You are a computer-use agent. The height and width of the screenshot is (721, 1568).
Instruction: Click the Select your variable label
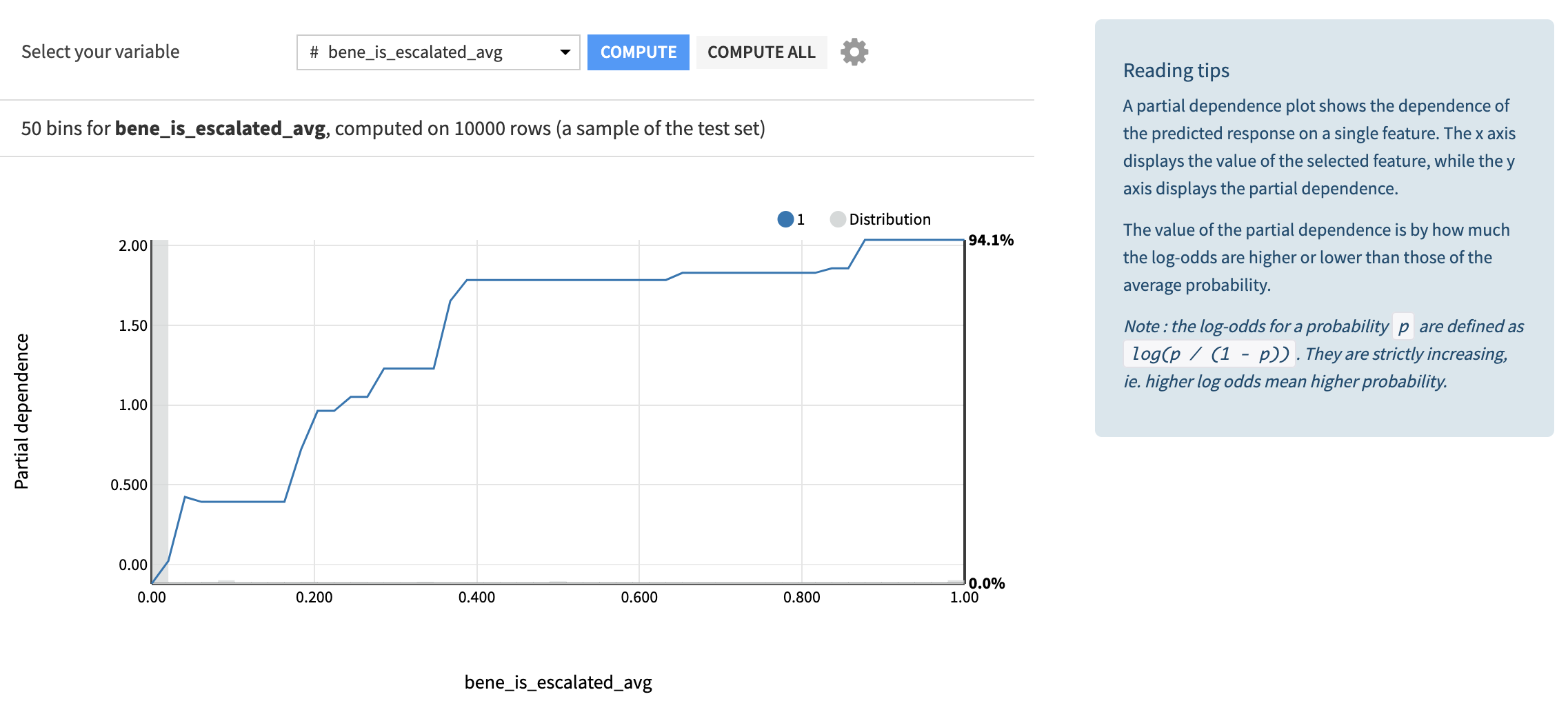101,52
